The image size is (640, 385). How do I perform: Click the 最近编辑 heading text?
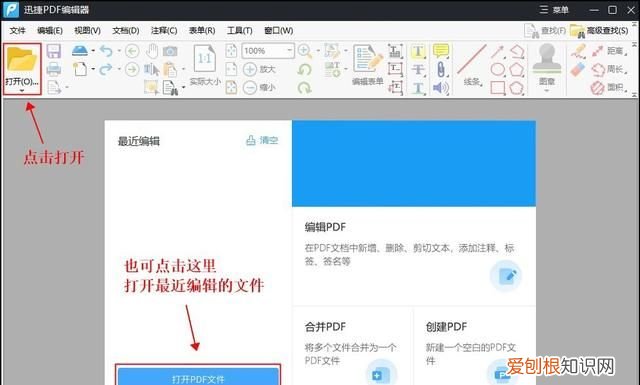(x=139, y=142)
